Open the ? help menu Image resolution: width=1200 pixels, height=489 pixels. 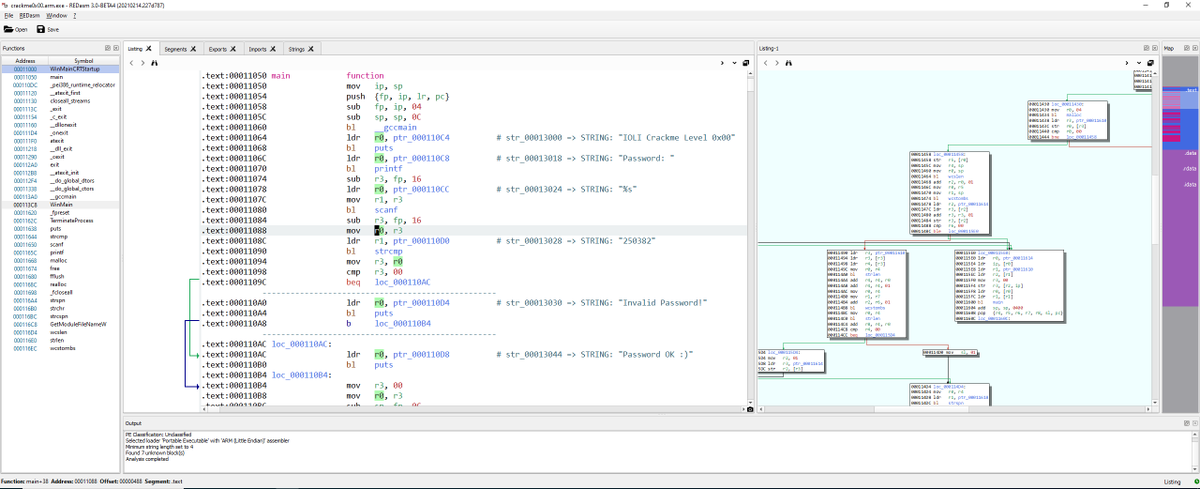click(75, 16)
